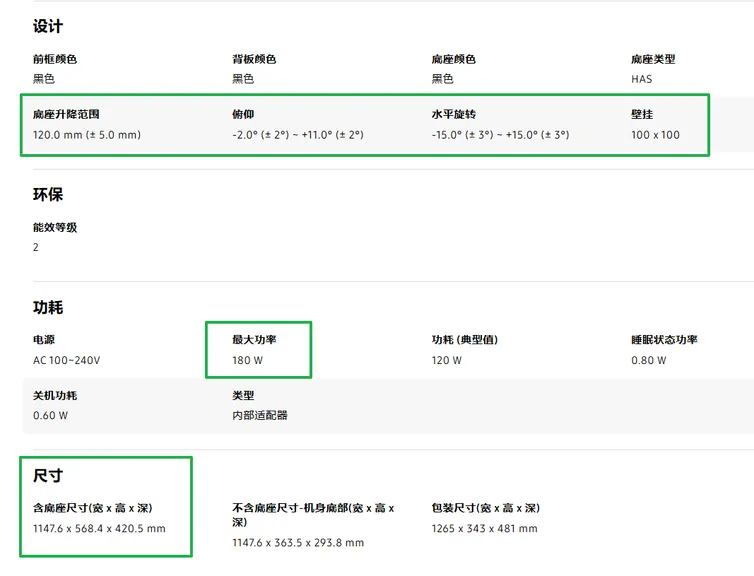Select the 1147.6 x 363.5 x 293.8 mm value
The width and height of the screenshot is (754, 576).
pos(298,543)
